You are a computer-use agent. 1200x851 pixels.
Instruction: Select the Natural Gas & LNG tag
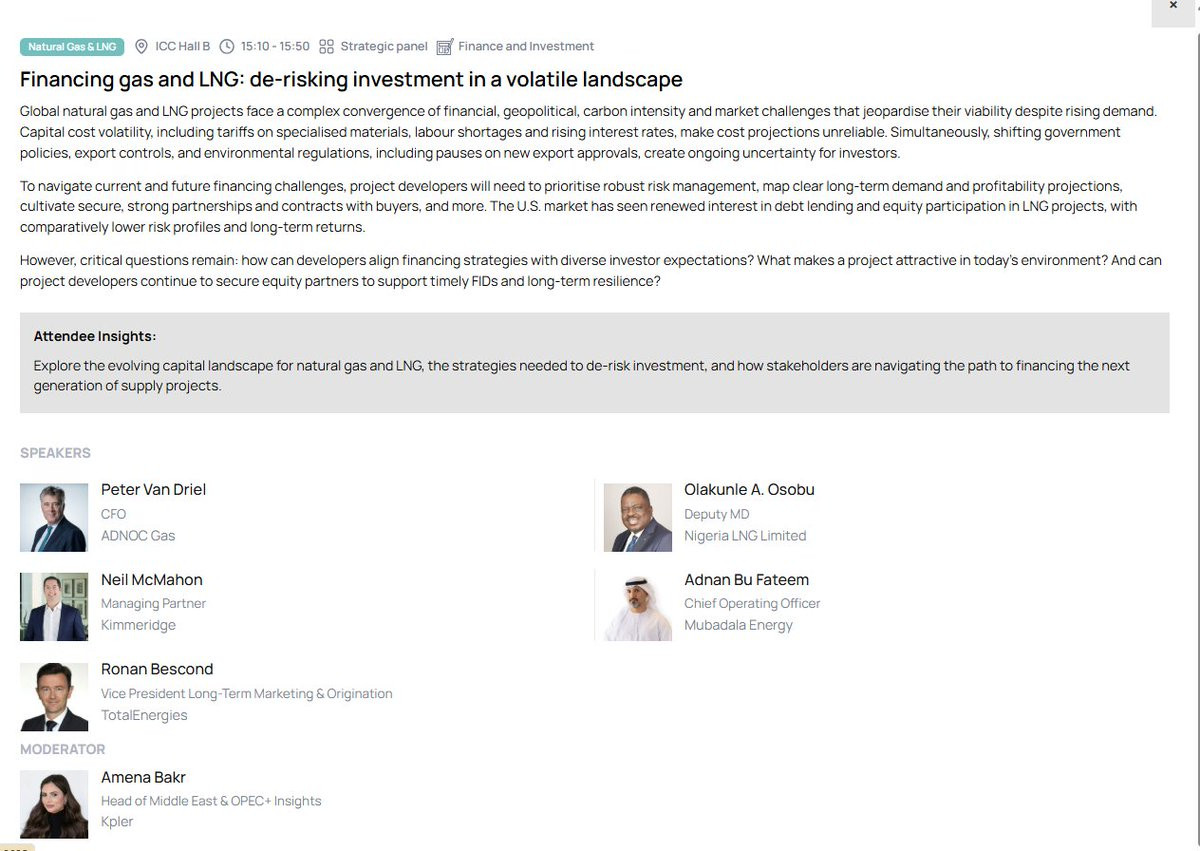click(72, 47)
